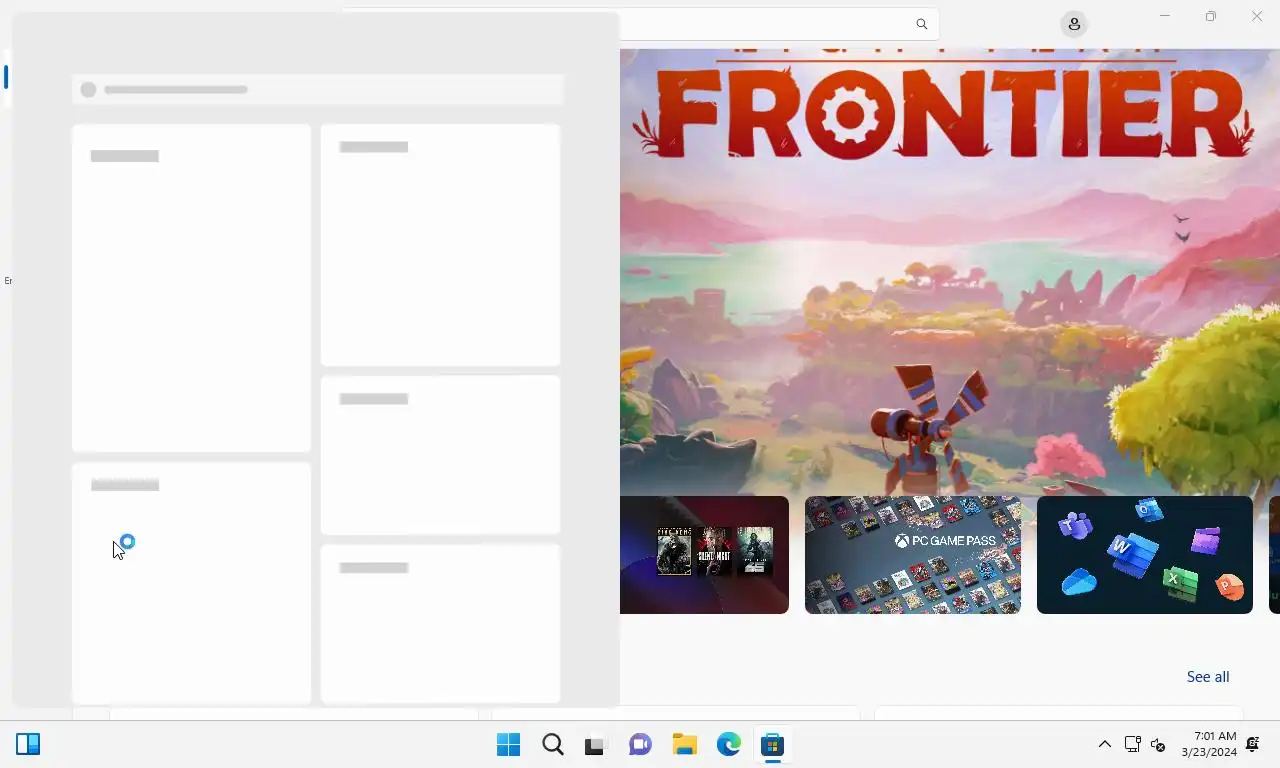Open the clock showing 7:01 AM
The width and height of the screenshot is (1280, 768).
click(x=1208, y=744)
